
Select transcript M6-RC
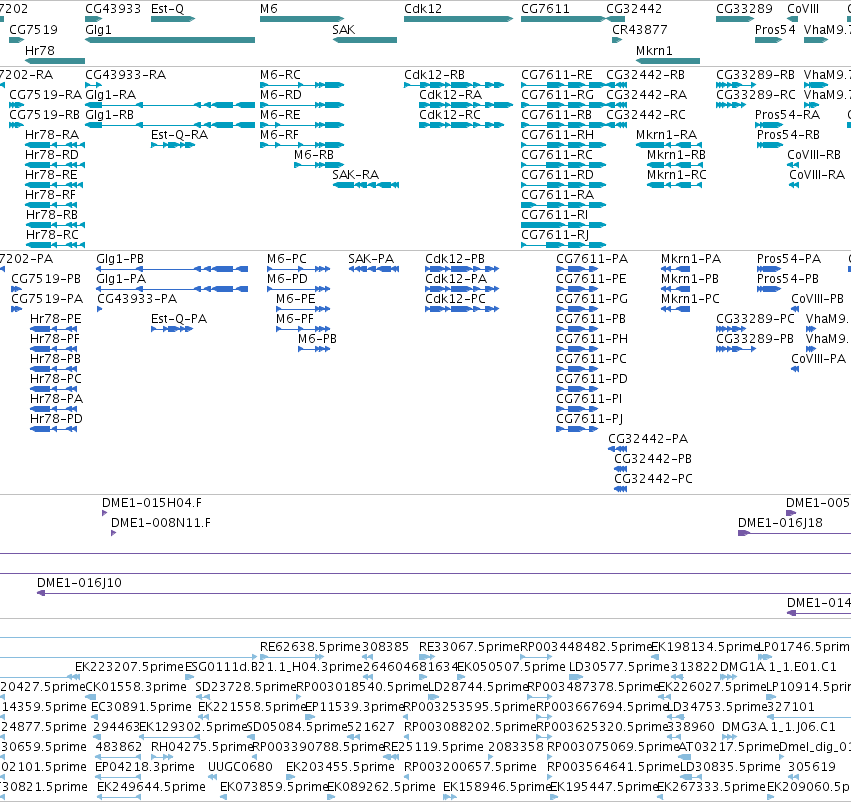pos(280,74)
